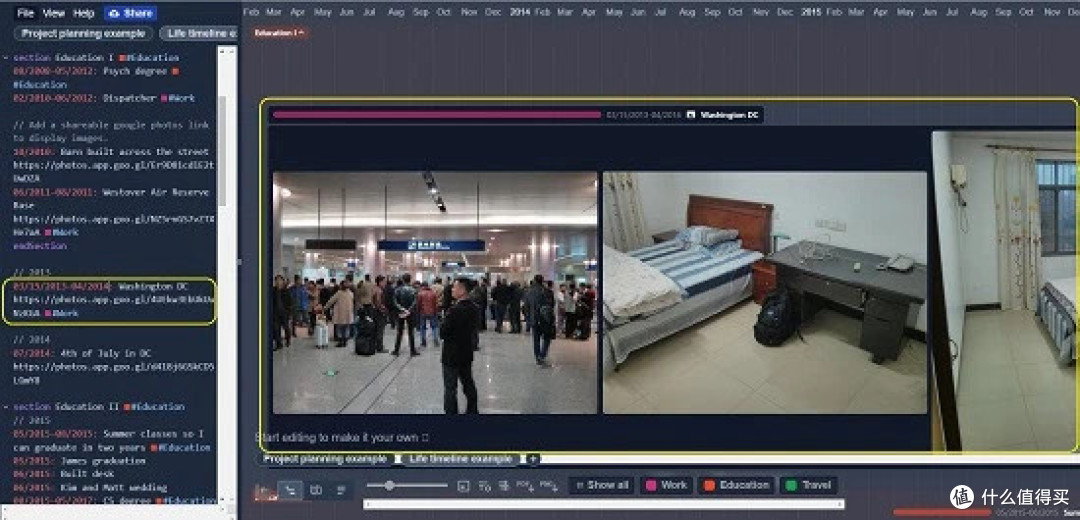Click the second plus-marked icon left of Show all
The height and width of the screenshot is (520, 1080).
[x=549, y=486]
